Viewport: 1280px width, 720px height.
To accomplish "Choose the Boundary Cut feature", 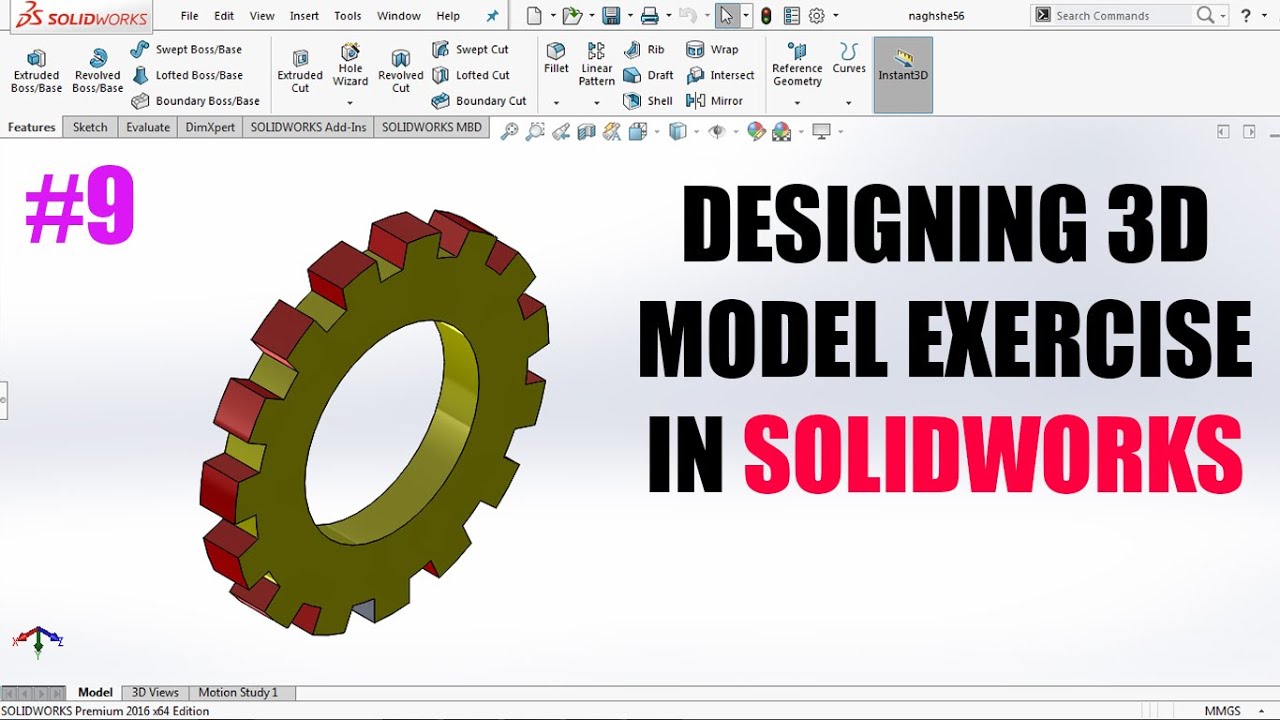I will pos(479,101).
